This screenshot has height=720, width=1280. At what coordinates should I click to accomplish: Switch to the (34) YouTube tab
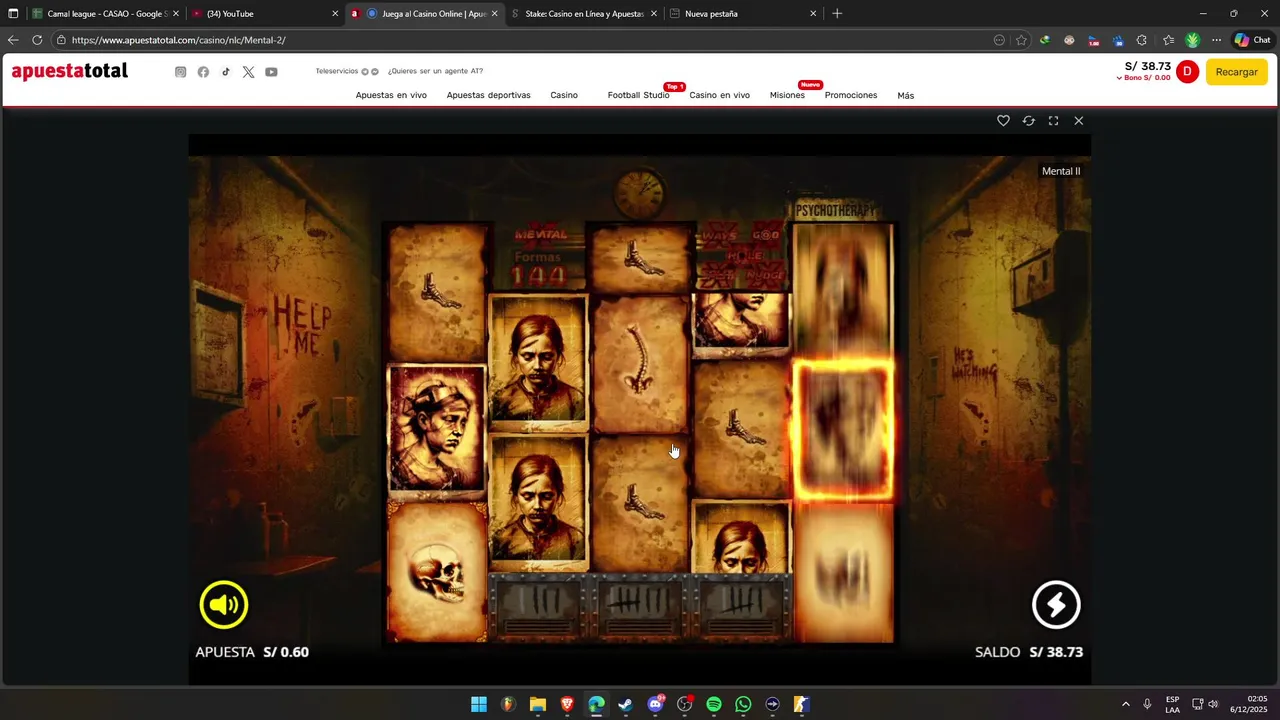[264, 14]
